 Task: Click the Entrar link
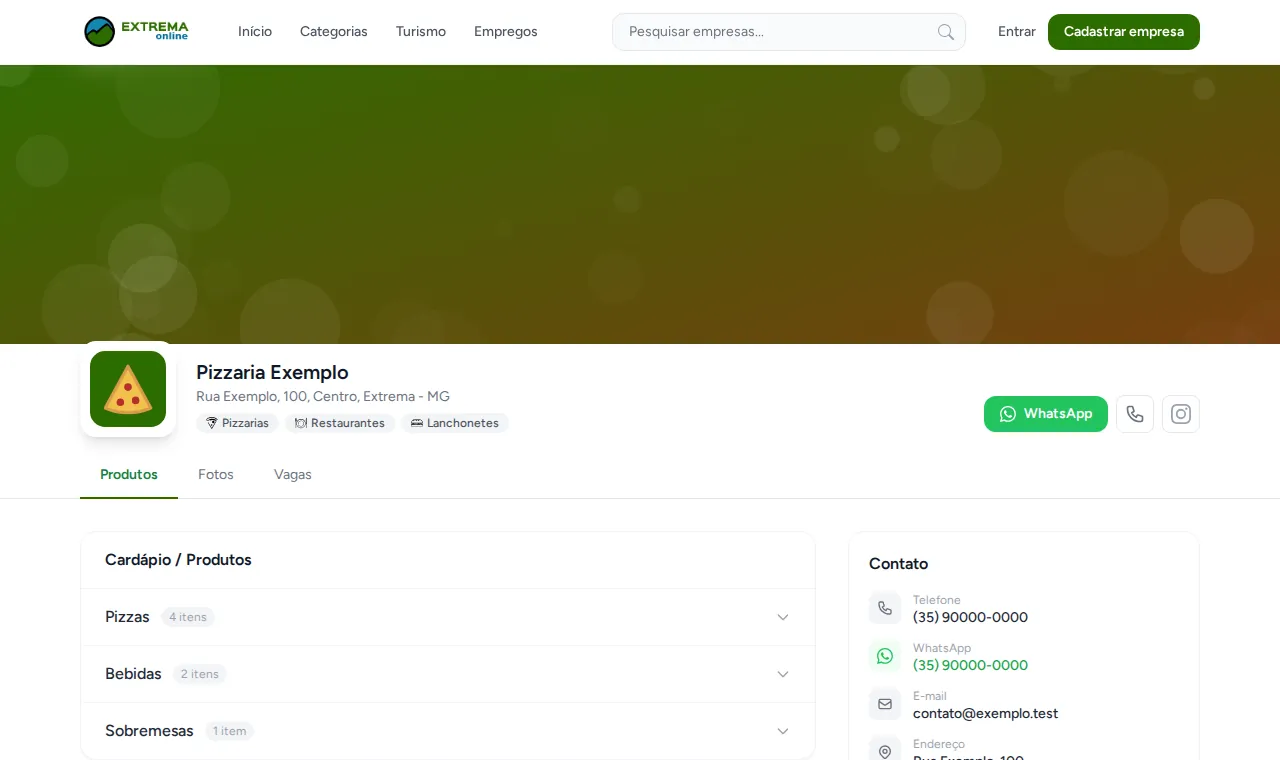[x=1017, y=32]
